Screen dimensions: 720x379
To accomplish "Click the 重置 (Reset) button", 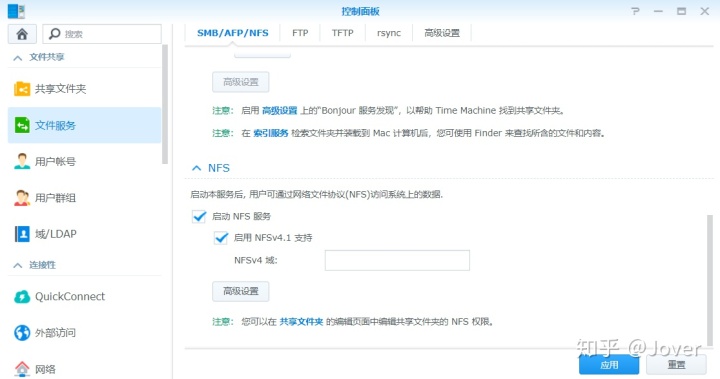I will (676, 365).
